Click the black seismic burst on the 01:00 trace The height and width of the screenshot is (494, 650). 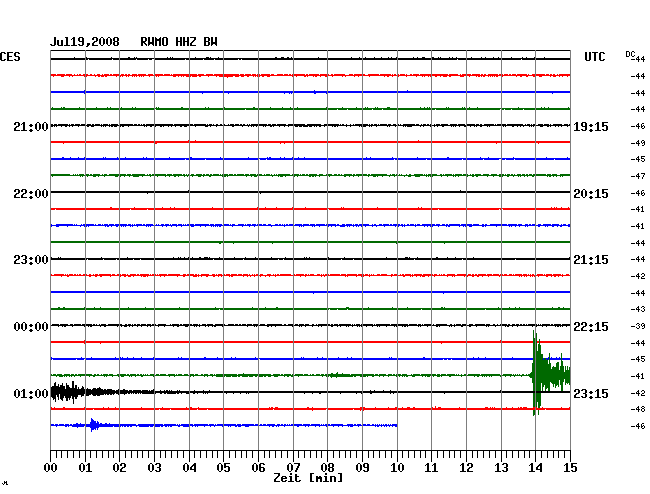pyautogui.click(x=68, y=392)
